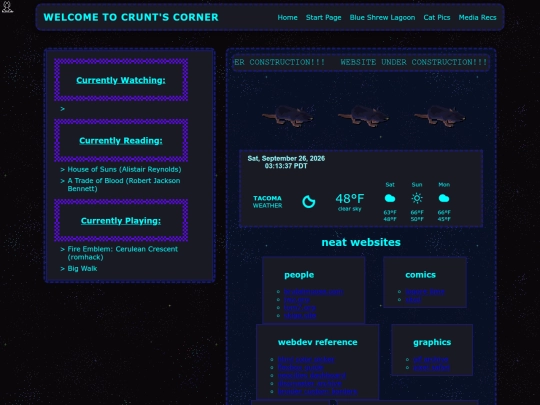Click the middle shrew image

[363, 116]
